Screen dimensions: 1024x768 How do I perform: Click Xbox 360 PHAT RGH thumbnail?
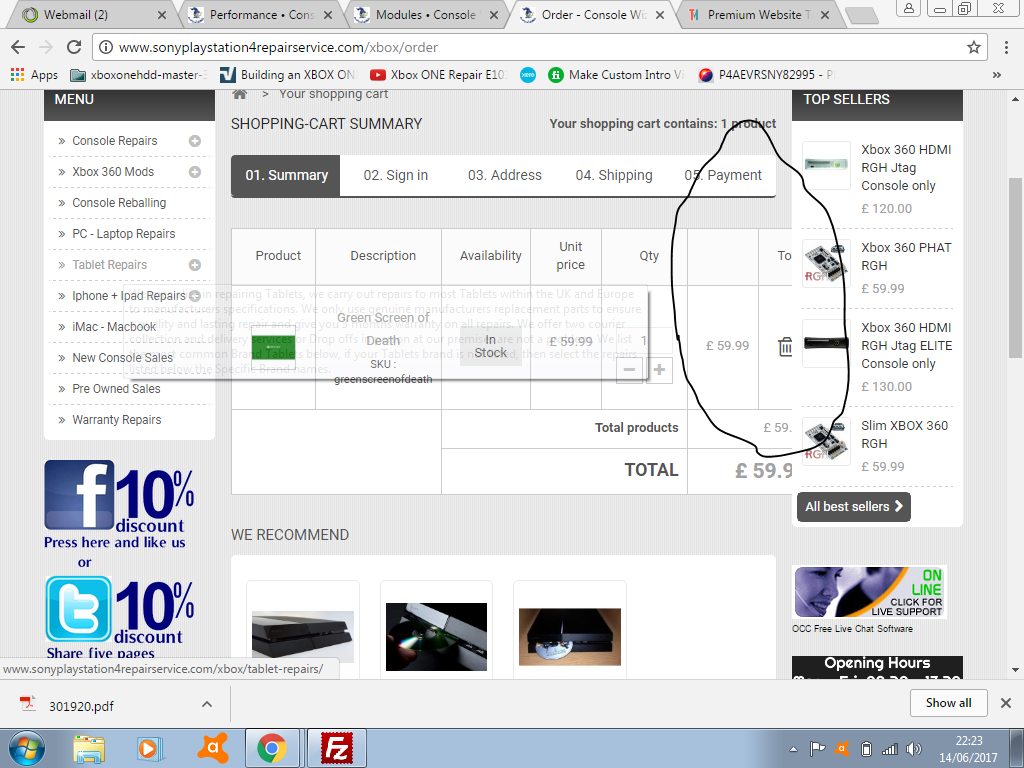pos(826,264)
